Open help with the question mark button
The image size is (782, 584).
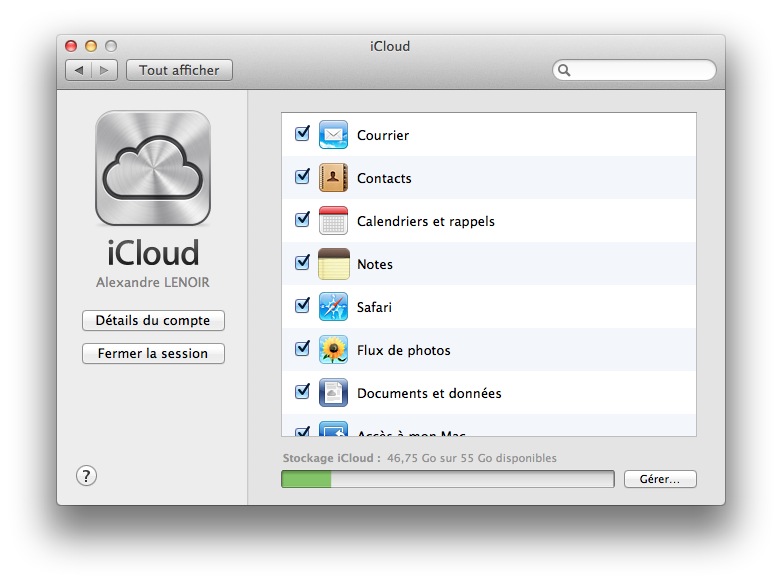[86, 476]
